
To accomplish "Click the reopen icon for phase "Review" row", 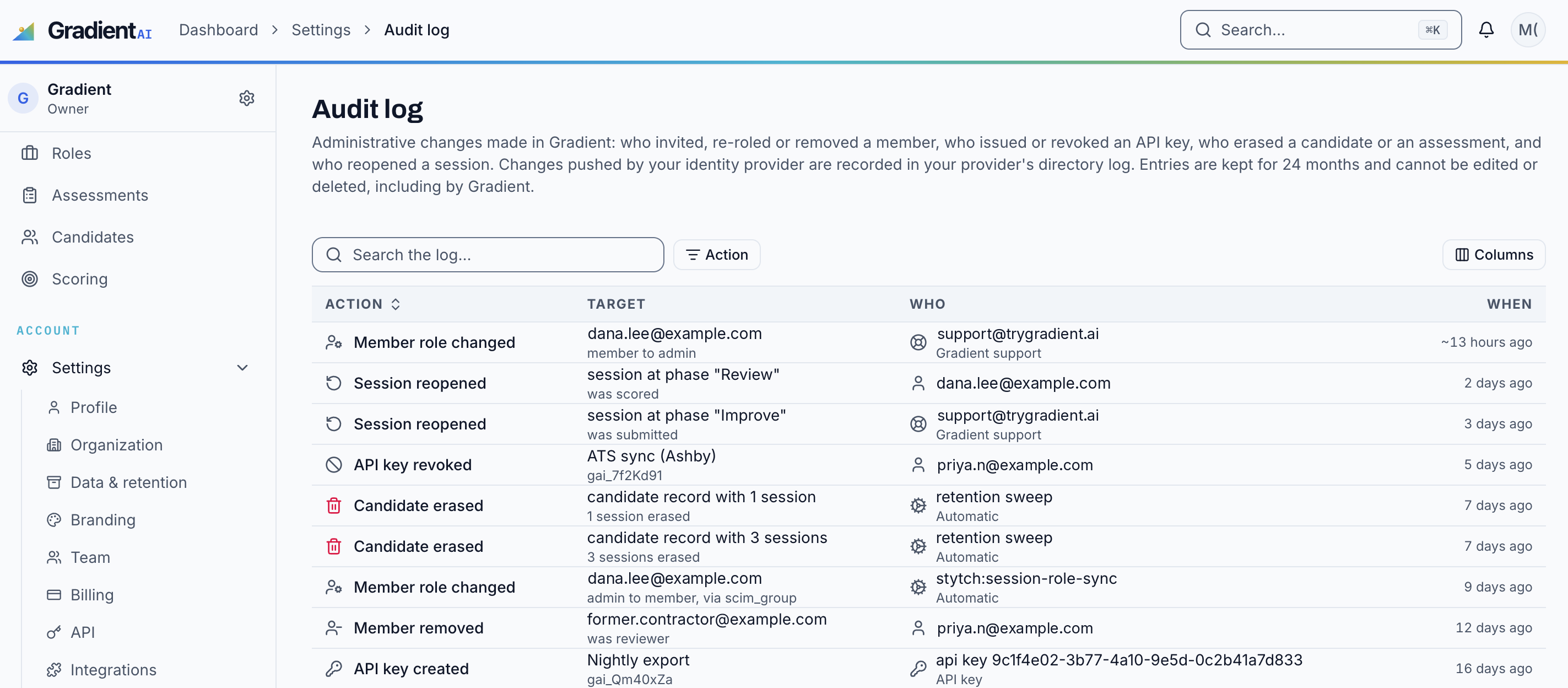I will pyautogui.click(x=333, y=383).
